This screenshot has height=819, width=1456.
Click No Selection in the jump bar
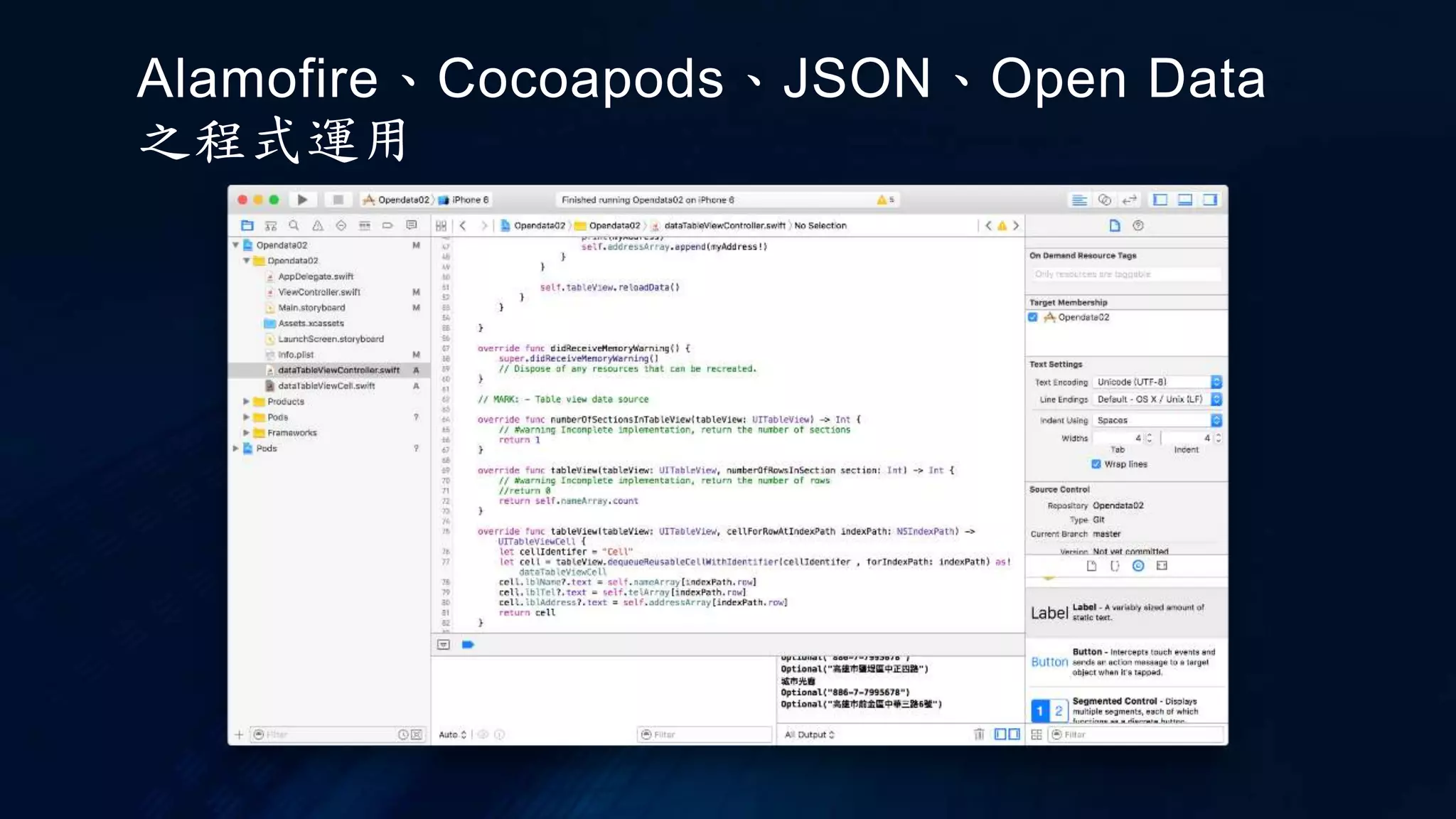(820, 225)
